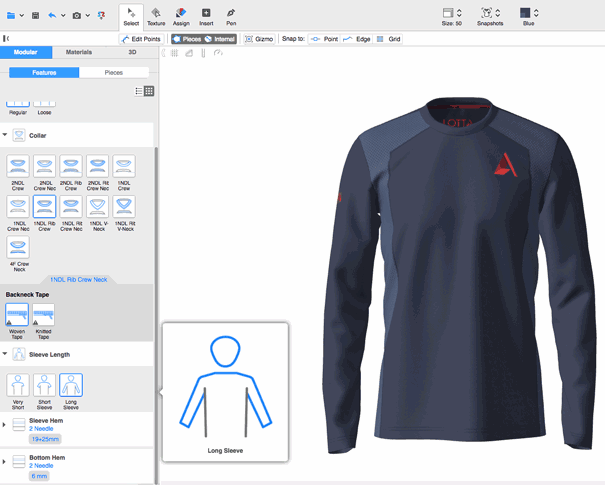Expand the Bottom Hem section
Screen dimensions: 605x485
tap(4, 461)
